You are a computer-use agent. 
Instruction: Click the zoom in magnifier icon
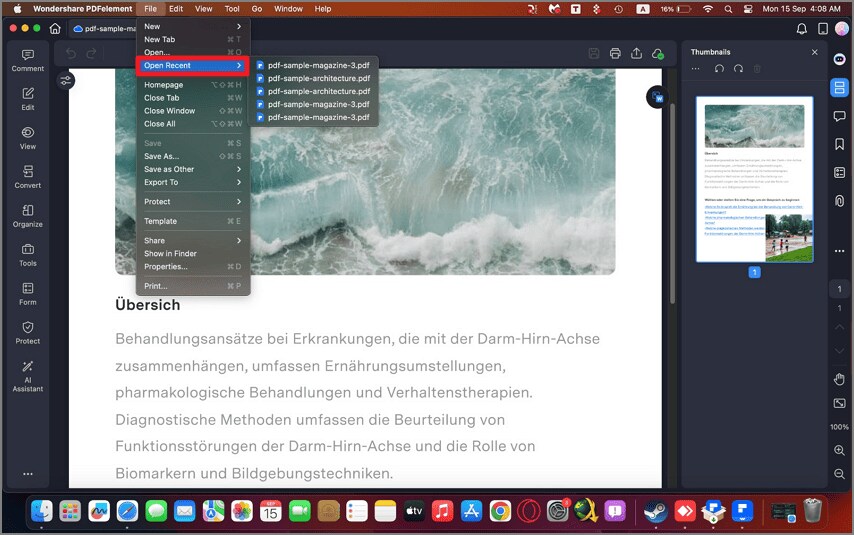(839, 451)
